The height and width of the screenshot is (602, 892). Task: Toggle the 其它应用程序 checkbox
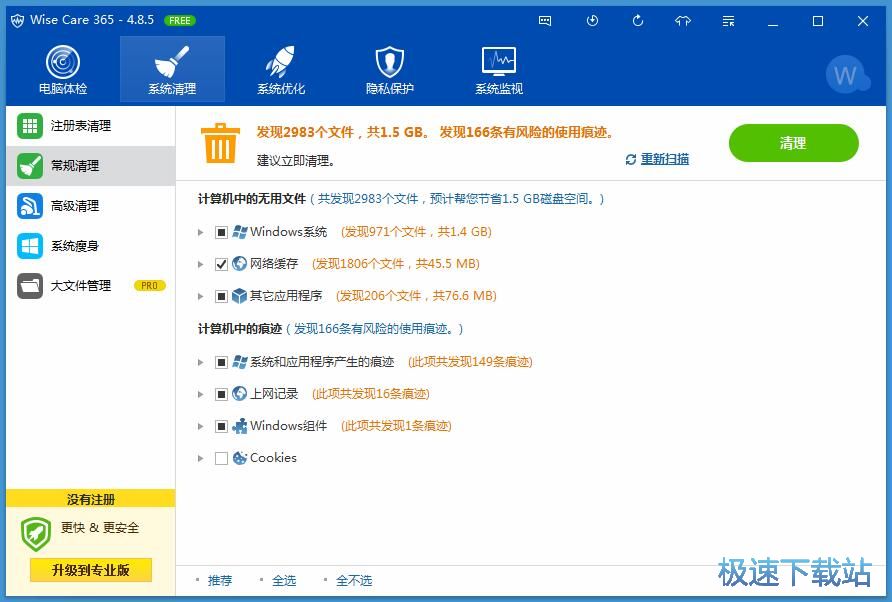221,296
